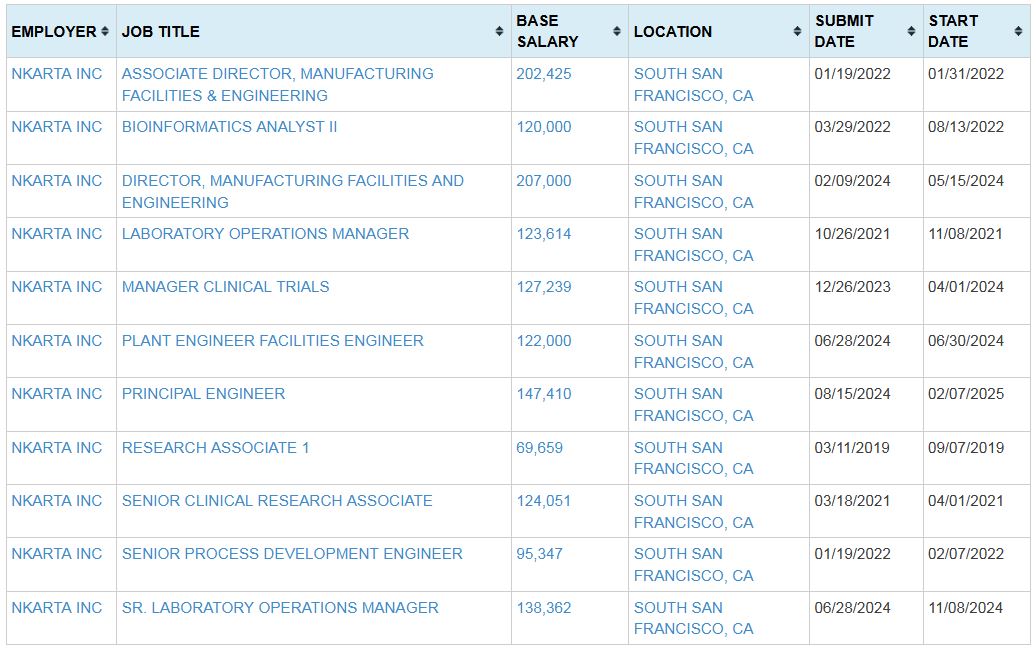
Task: Open Senior Process Development Engineer link
Action: tap(292, 554)
